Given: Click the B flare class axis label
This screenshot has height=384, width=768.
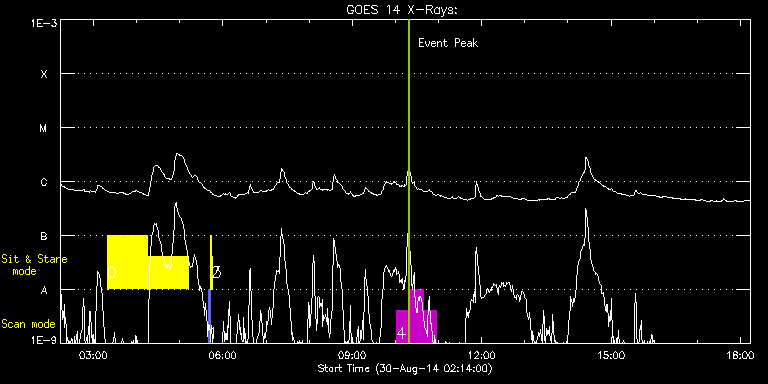Looking at the screenshot, I should point(44,236).
